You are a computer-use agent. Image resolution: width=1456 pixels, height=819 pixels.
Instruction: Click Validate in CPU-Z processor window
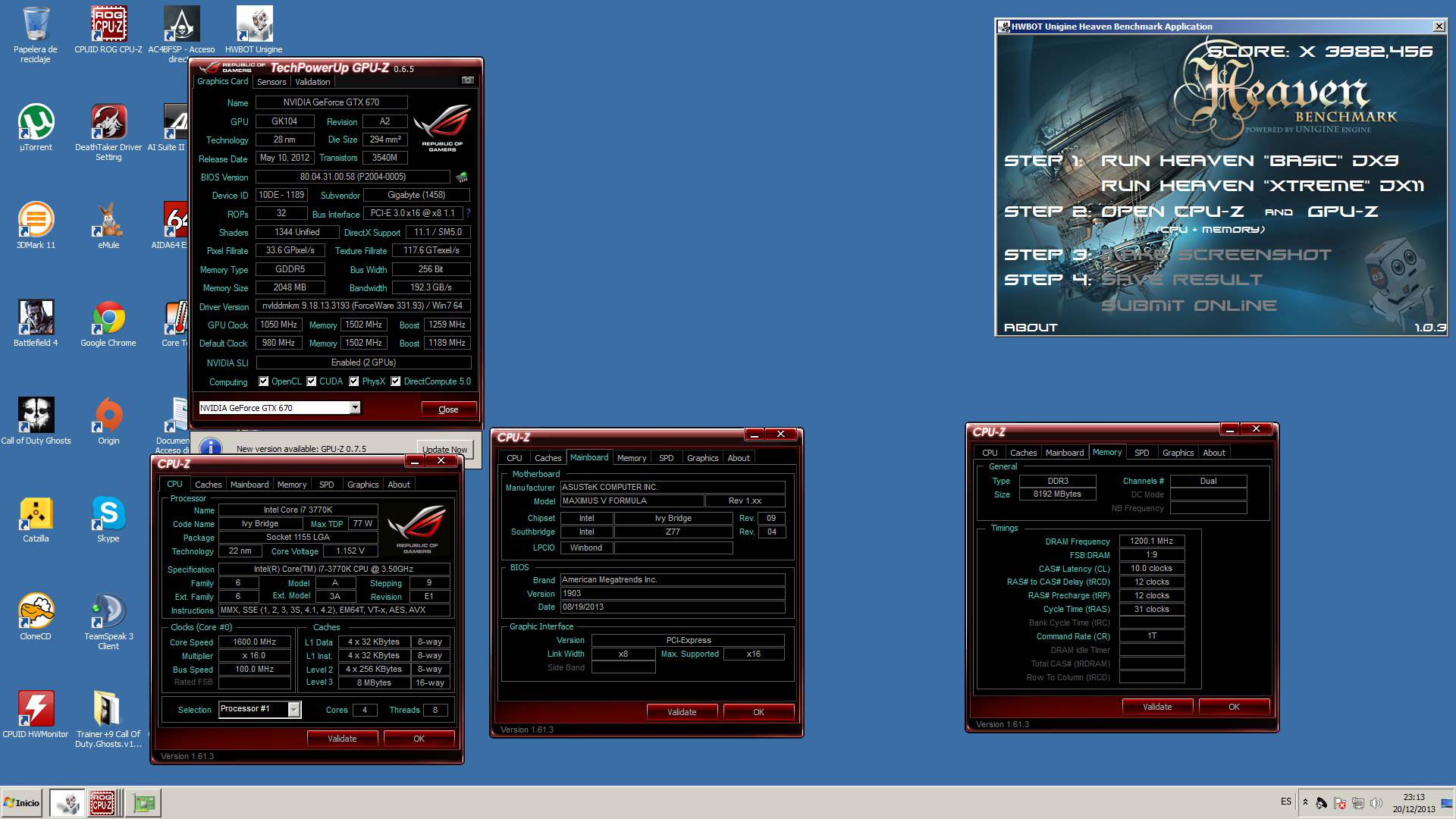pyautogui.click(x=342, y=739)
